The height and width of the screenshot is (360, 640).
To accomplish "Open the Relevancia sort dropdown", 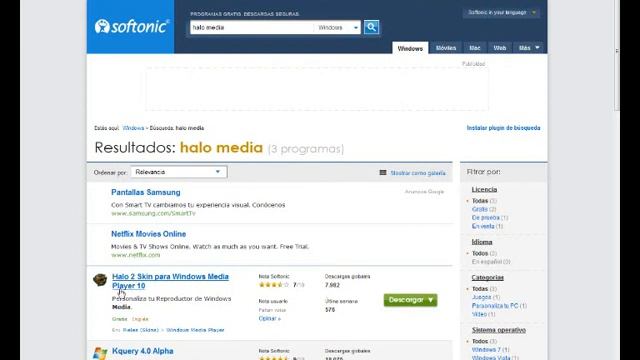I will [179, 172].
